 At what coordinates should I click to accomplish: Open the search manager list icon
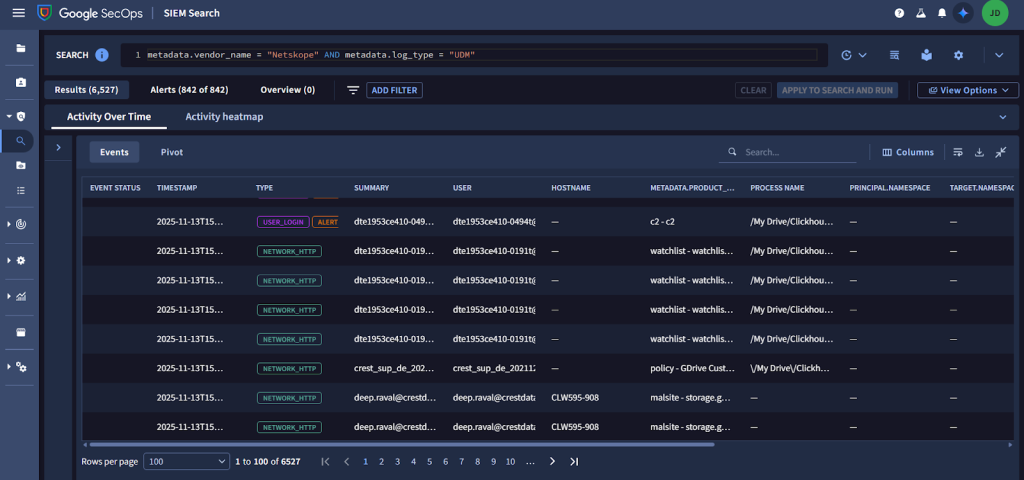tap(895, 56)
